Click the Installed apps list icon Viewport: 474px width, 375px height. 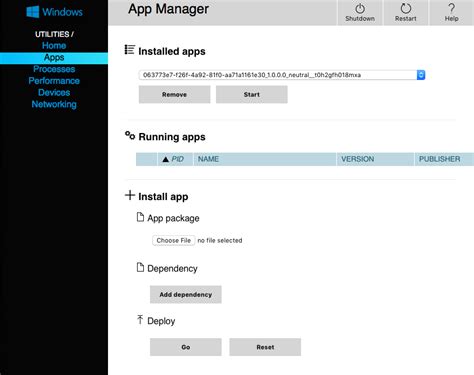tap(129, 50)
